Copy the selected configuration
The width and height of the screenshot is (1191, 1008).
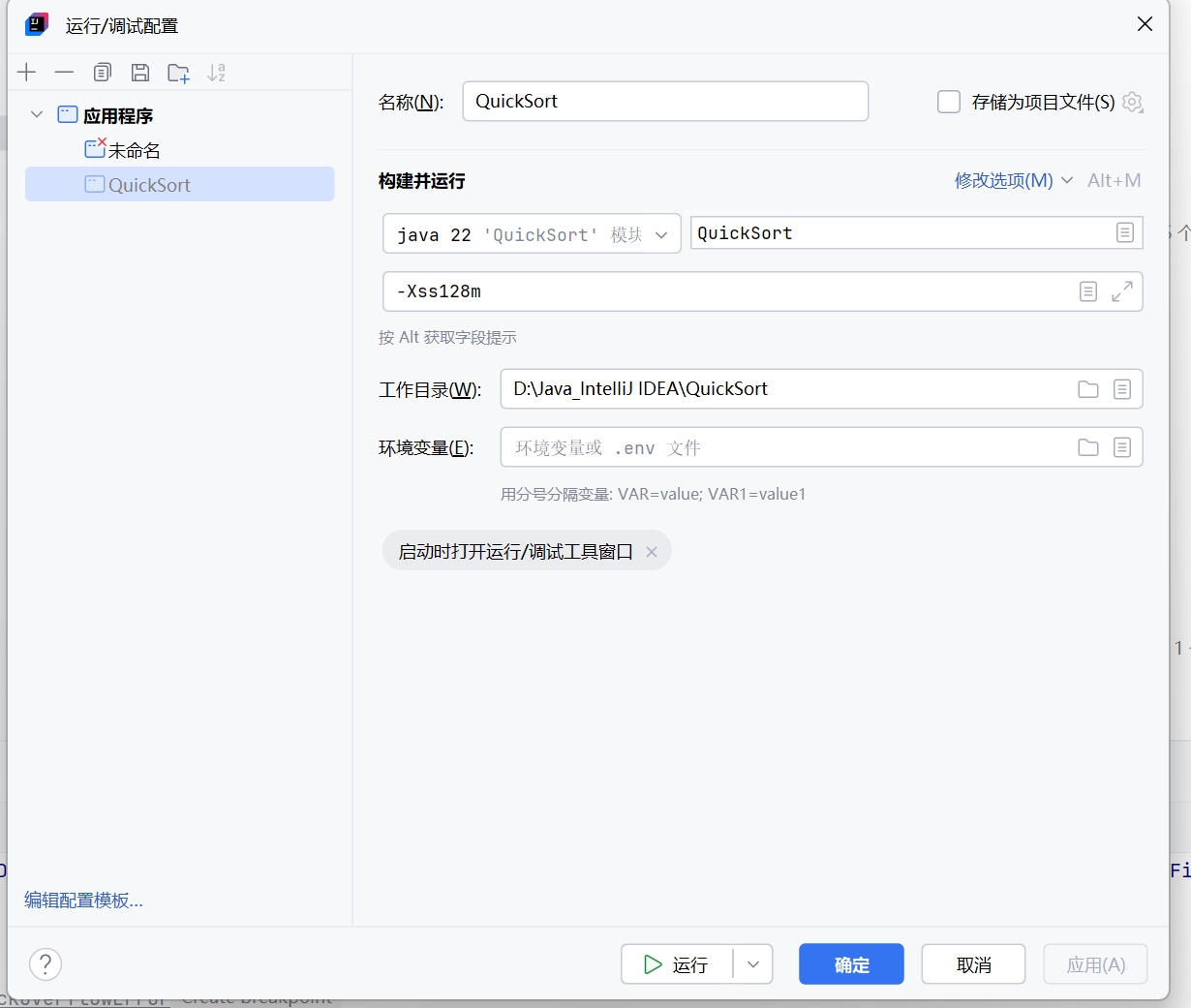click(103, 73)
